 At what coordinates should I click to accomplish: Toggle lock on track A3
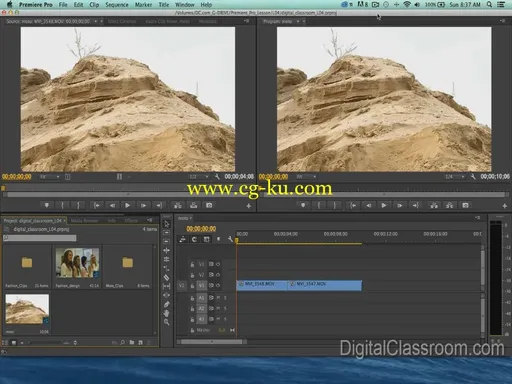(x=192, y=319)
